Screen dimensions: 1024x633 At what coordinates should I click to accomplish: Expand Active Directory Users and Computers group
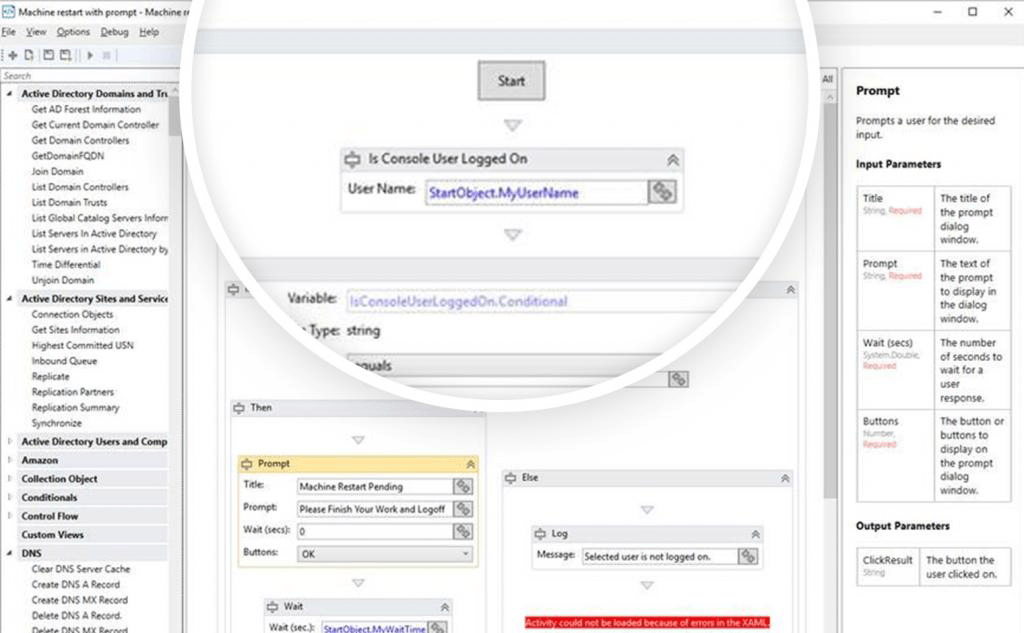tap(9, 442)
